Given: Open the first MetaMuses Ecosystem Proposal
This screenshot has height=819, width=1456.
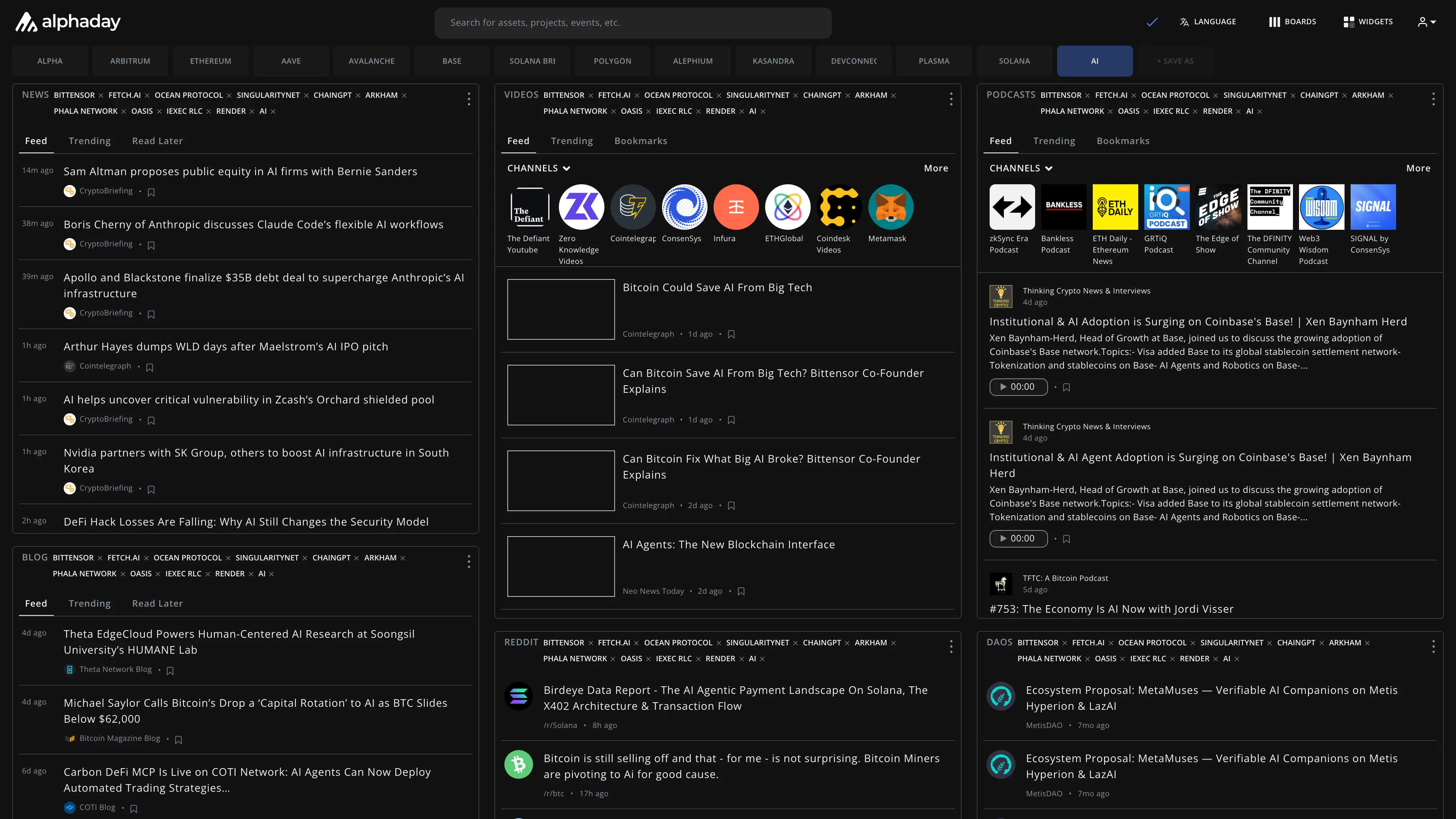Looking at the screenshot, I should click(1211, 698).
